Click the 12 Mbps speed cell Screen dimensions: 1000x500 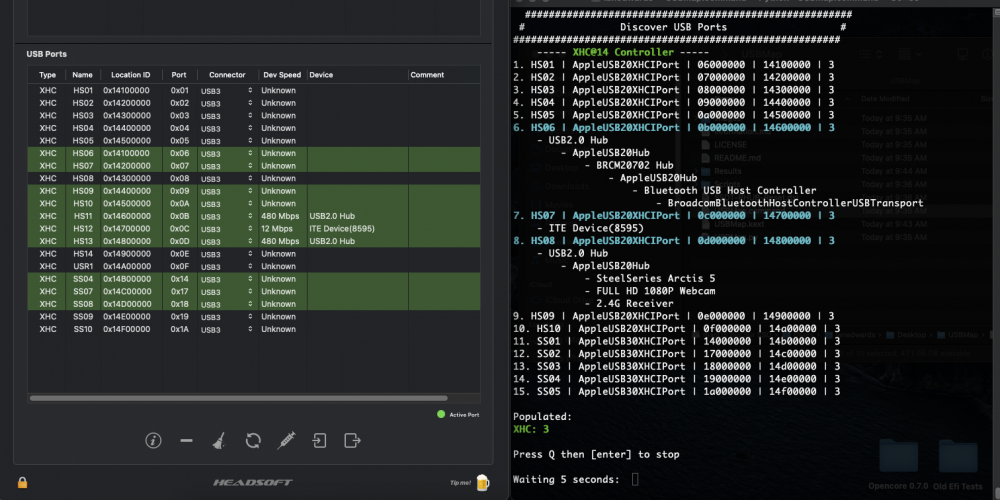(275, 229)
